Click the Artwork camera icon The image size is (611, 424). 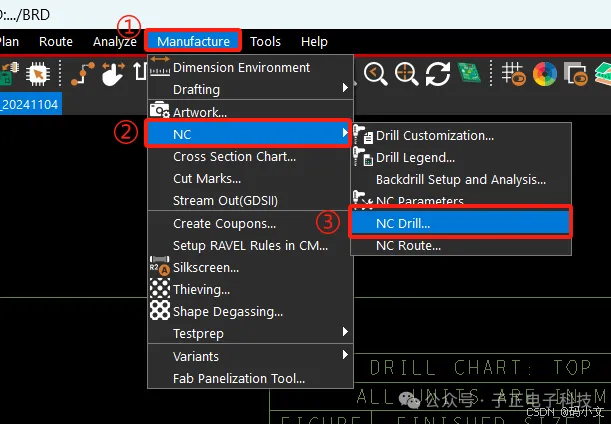160,110
